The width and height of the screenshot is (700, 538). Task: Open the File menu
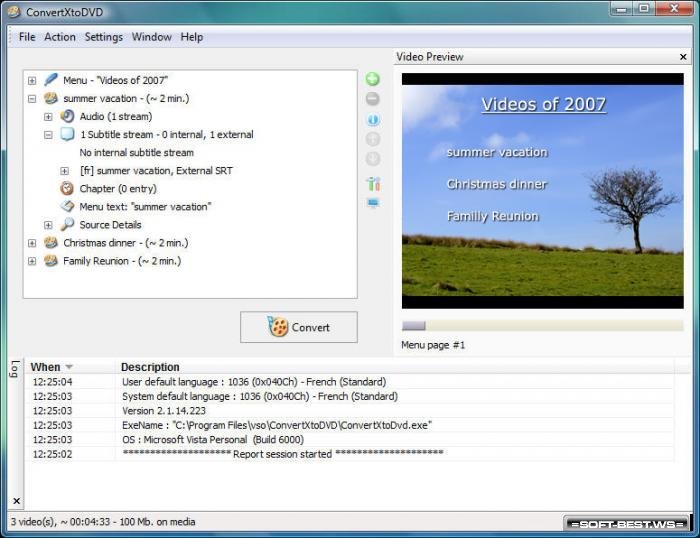click(x=27, y=37)
